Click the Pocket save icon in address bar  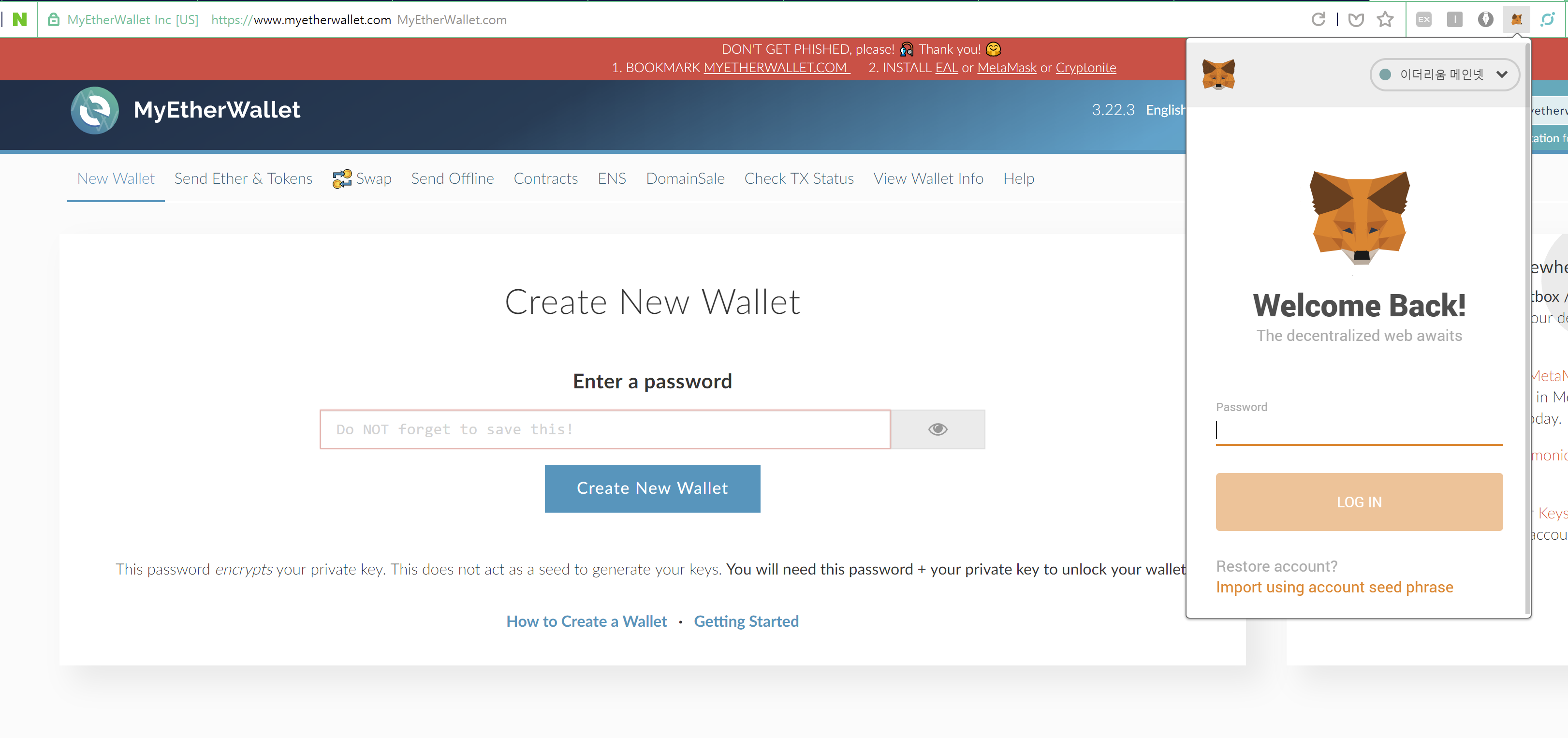tap(1356, 20)
